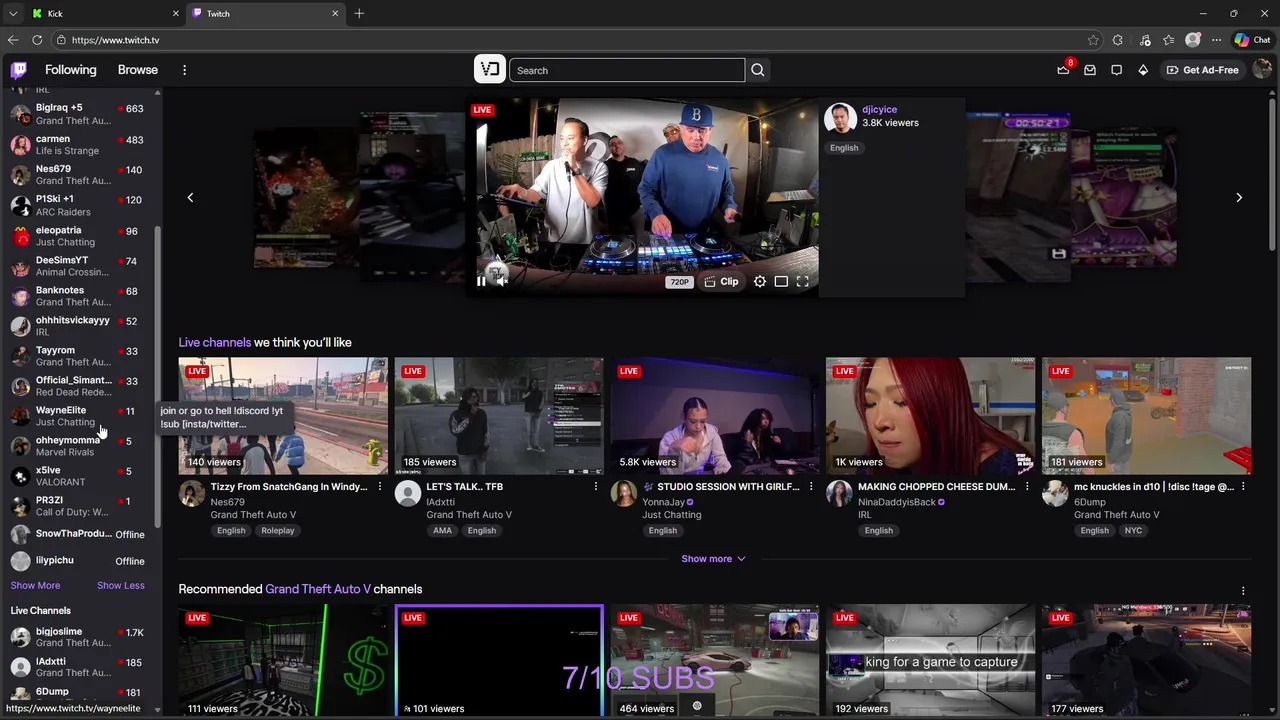The image size is (1280, 720).
Task: Click the AMA tag under IAdxtti
Action: [x=442, y=531]
